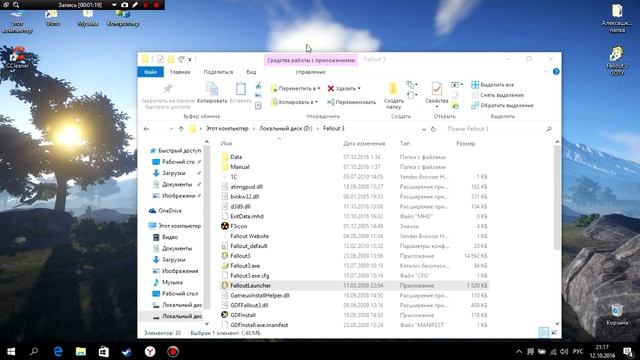Click the help question mark icon
Image resolution: width=640 pixels, height=360 pixels.
tap(556, 72)
